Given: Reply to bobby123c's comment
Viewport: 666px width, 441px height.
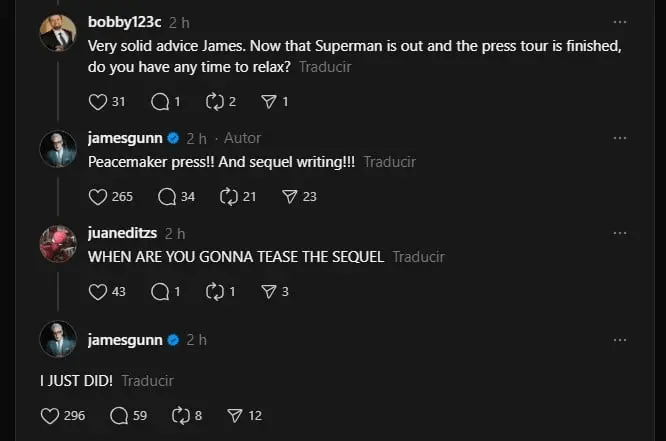Looking at the screenshot, I should click(158, 101).
